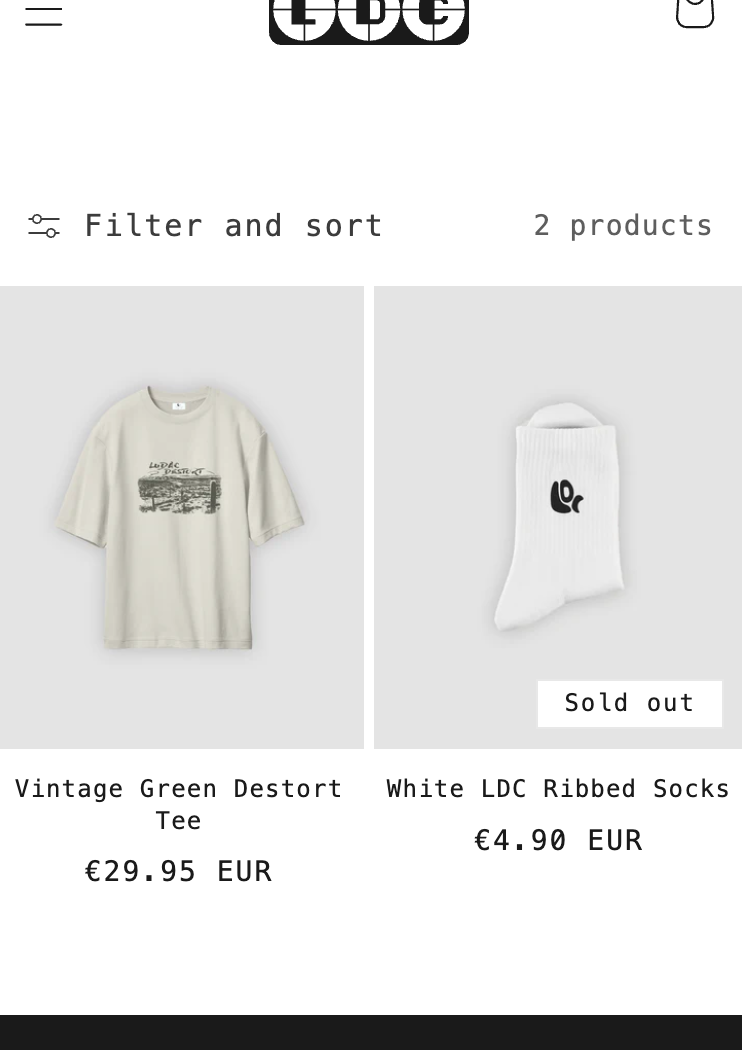Open the shopping cart
The height and width of the screenshot is (1050, 742).
pyautogui.click(x=694, y=12)
